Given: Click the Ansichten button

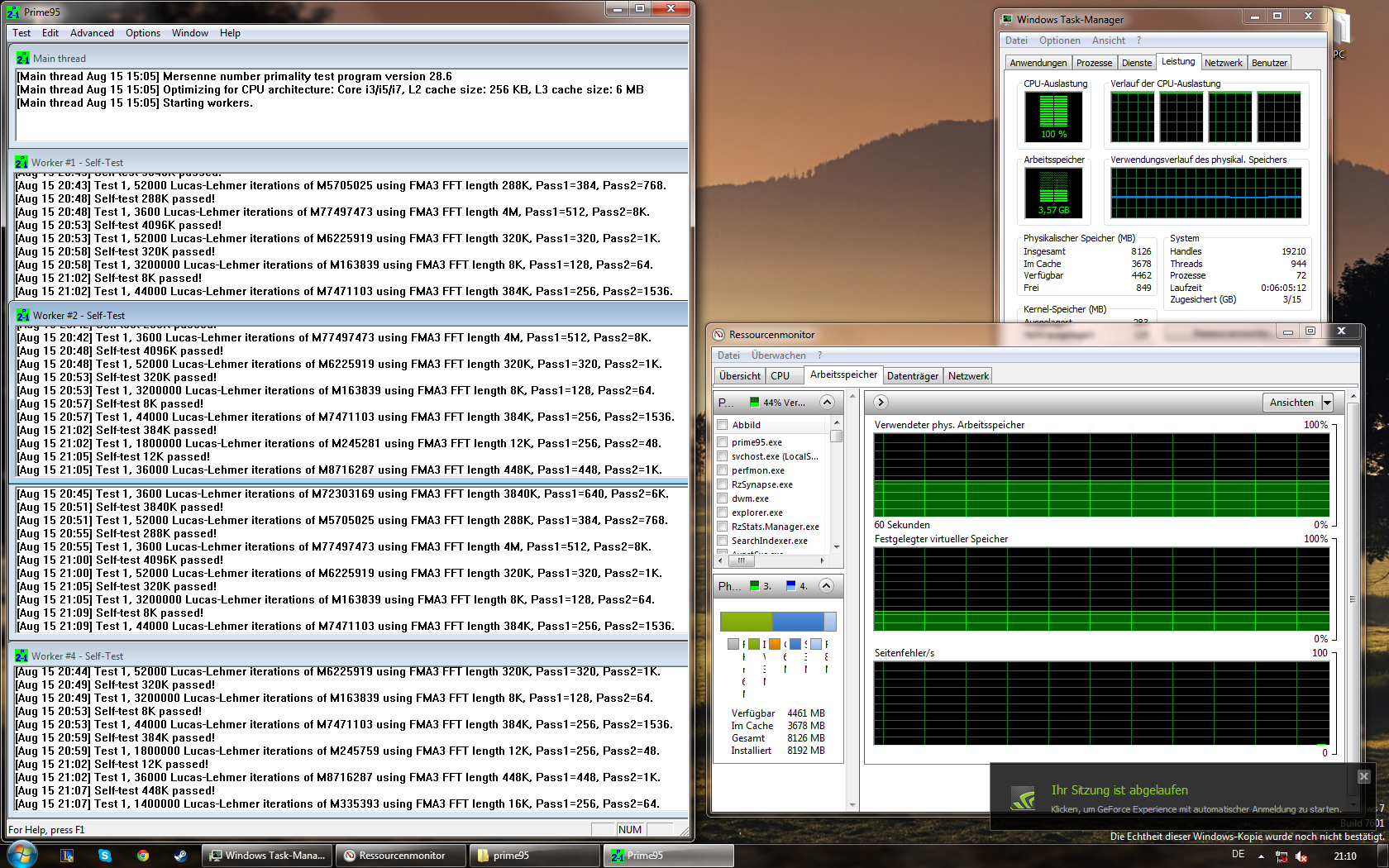Looking at the screenshot, I should click(x=1291, y=403).
